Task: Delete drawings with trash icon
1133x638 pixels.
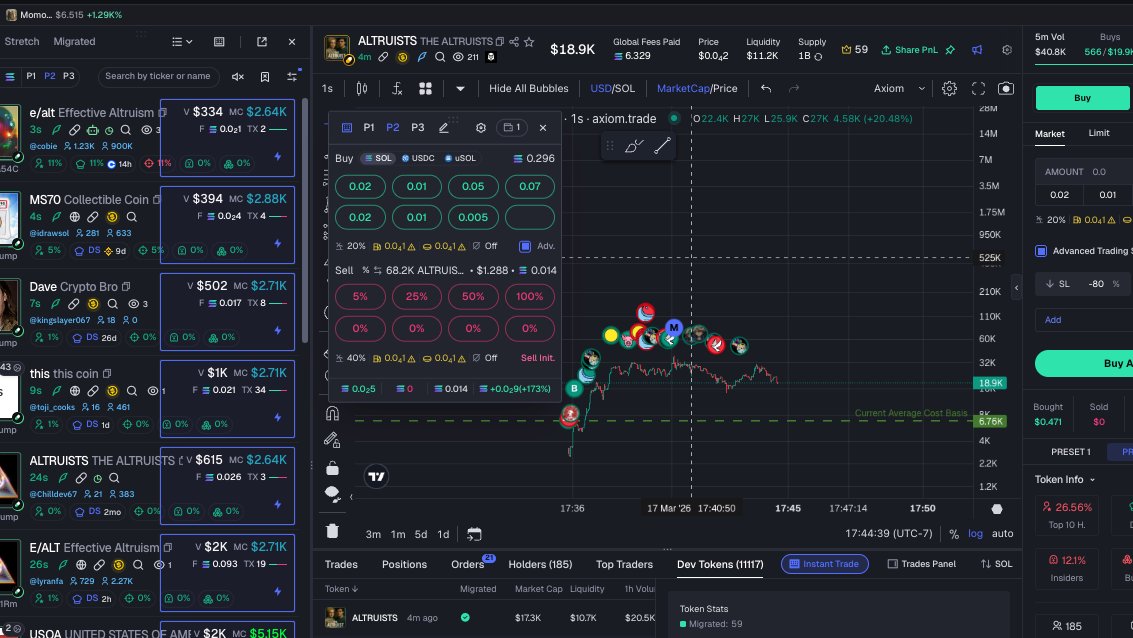Action: coord(332,531)
